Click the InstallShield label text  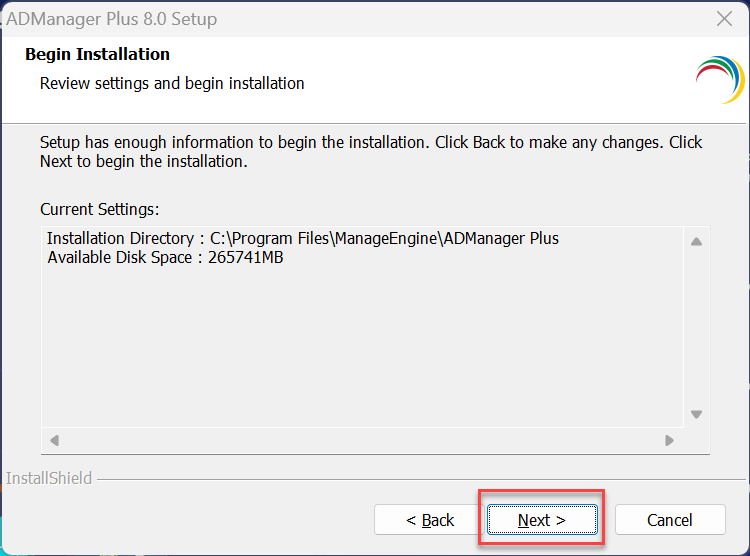(x=49, y=478)
